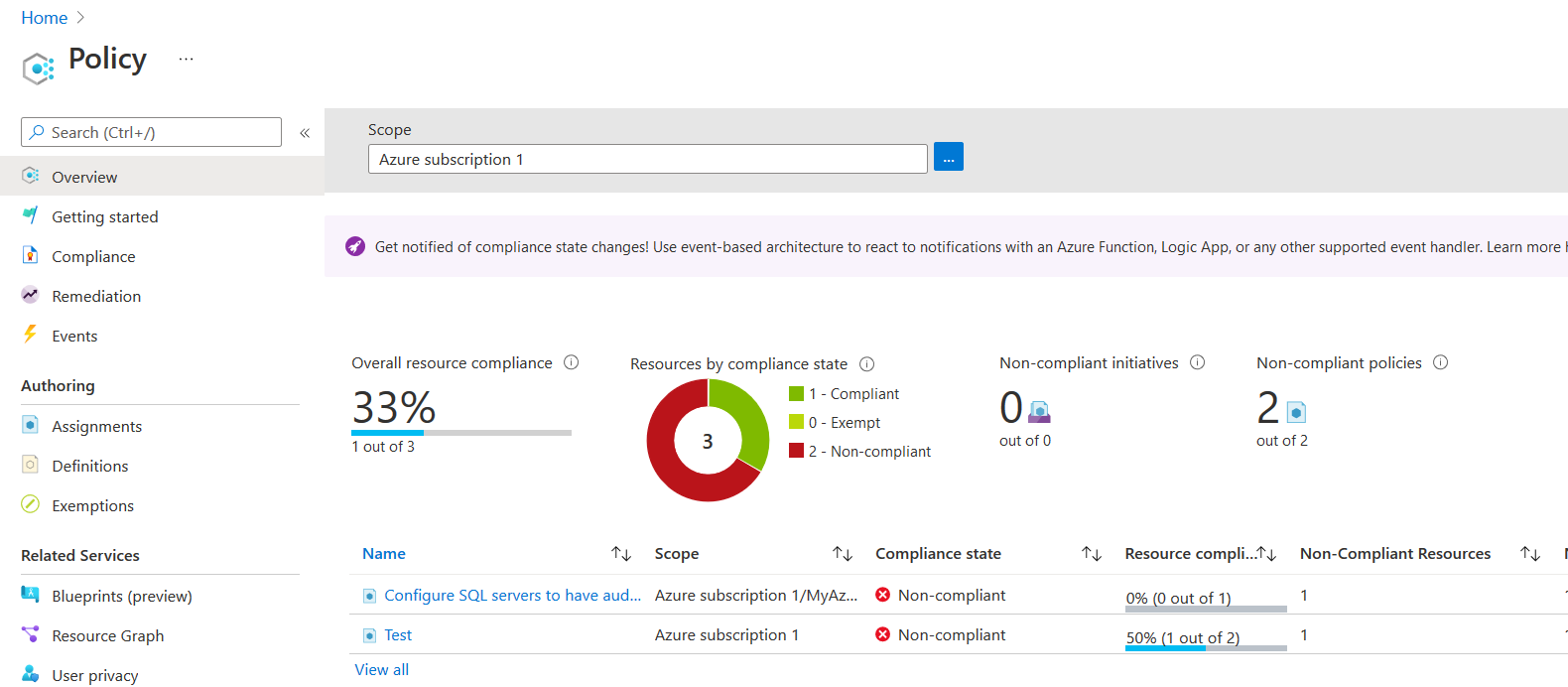1568x687 pixels.
Task: Open the Compliance page from sidebar
Action: [x=93, y=256]
